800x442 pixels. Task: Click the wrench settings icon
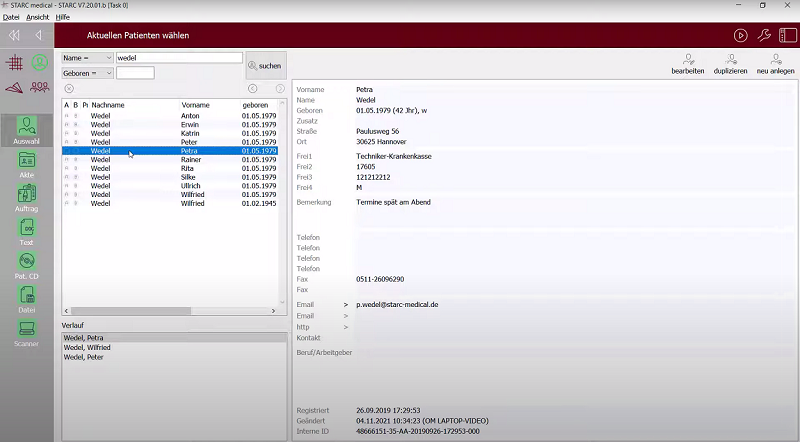click(764, 35)
